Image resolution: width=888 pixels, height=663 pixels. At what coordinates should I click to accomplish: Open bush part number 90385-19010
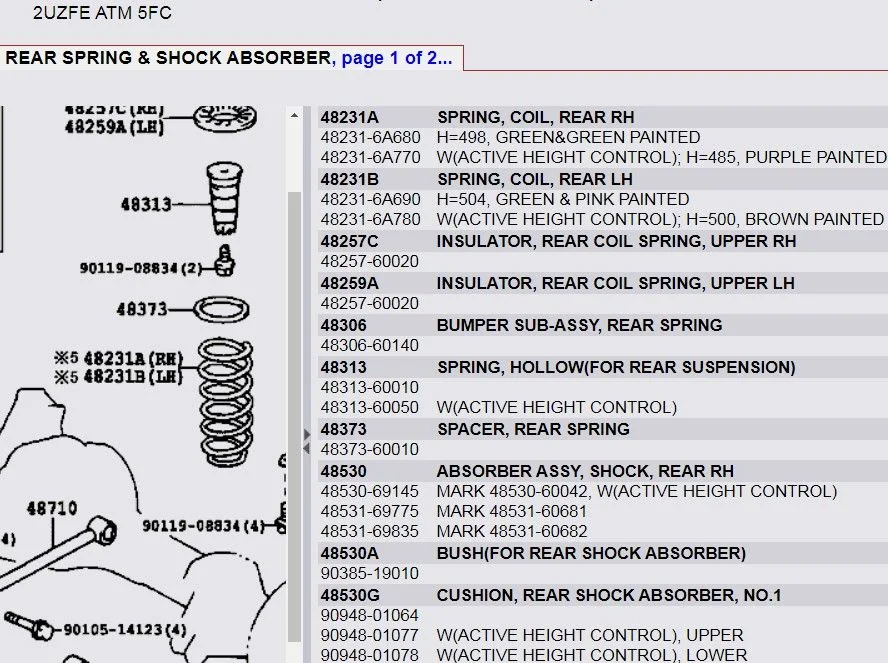[x=370, y=574]
